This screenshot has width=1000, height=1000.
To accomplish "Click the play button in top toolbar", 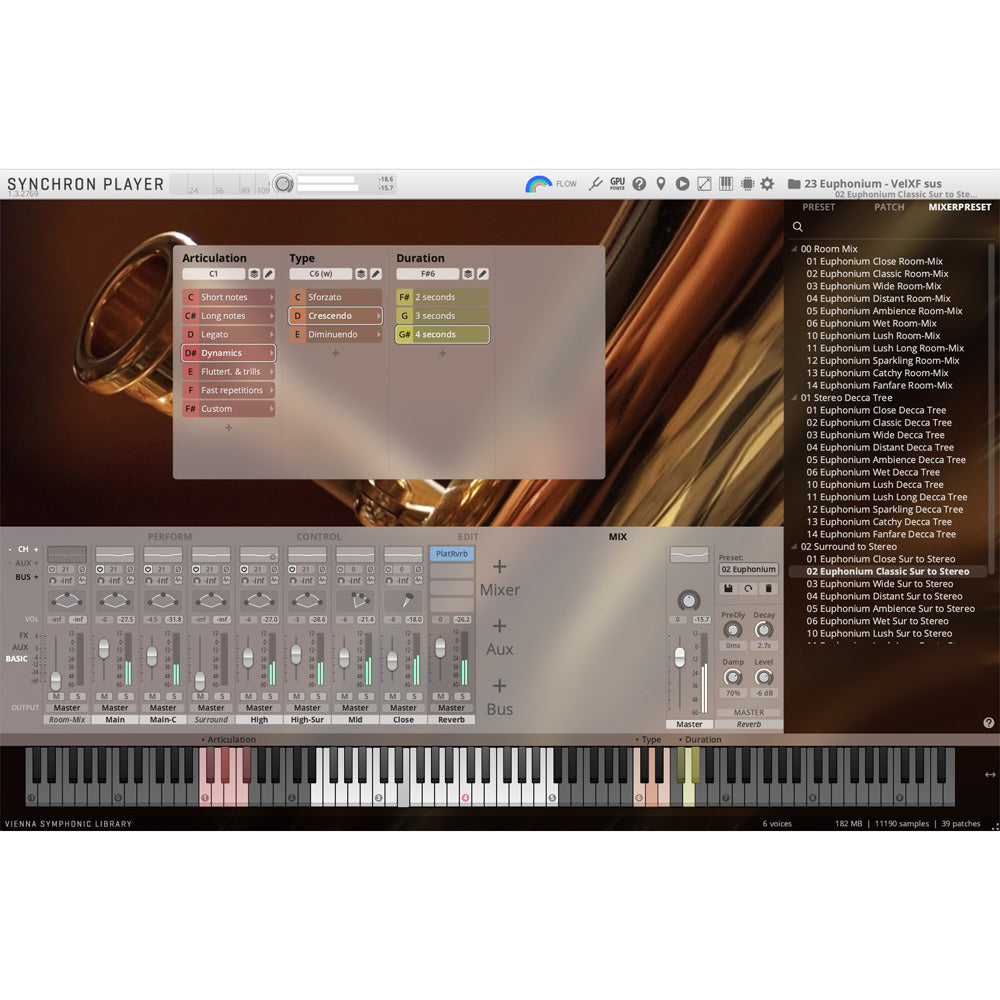I will point(682,184).
